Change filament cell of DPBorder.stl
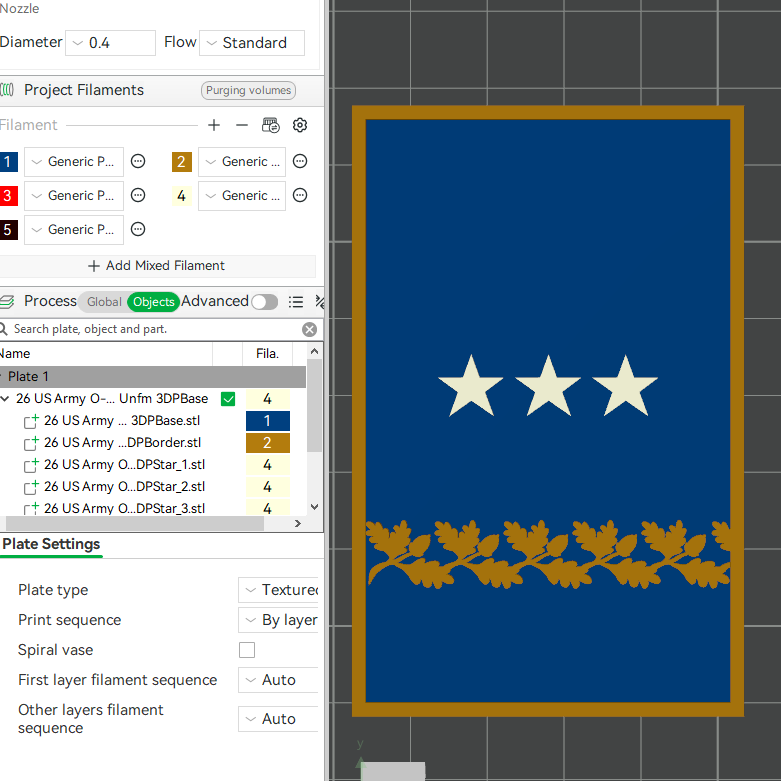The width and height of the screenshot is (781, 781). tap(268, 443)
